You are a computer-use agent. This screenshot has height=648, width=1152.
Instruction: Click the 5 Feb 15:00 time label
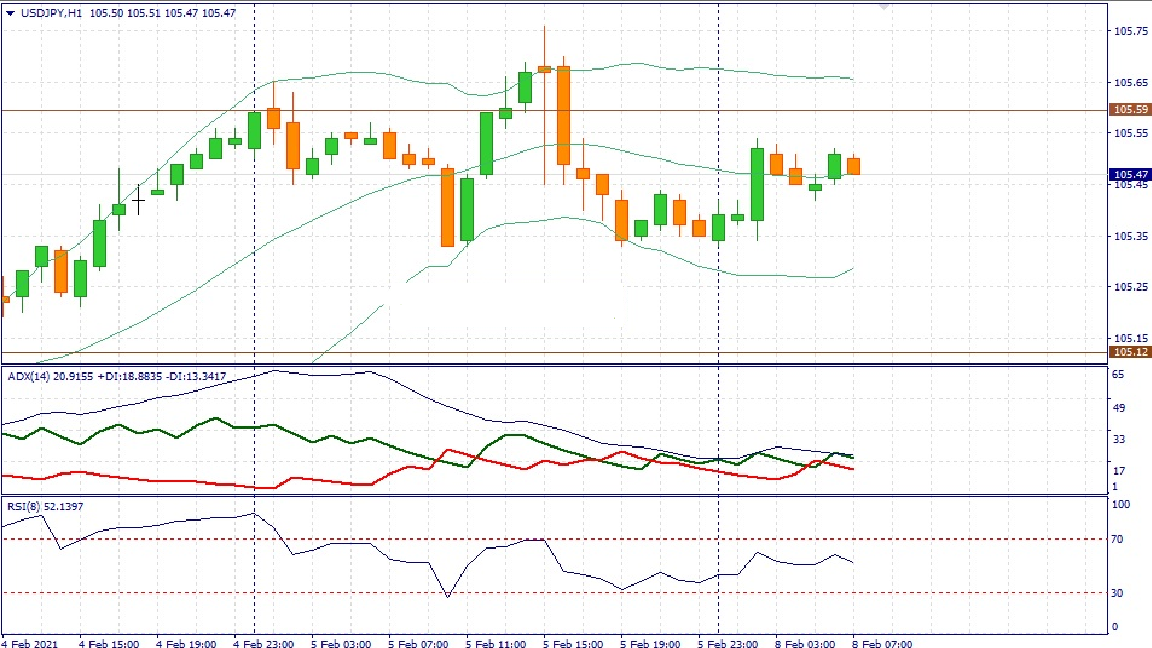click(574, 644)
